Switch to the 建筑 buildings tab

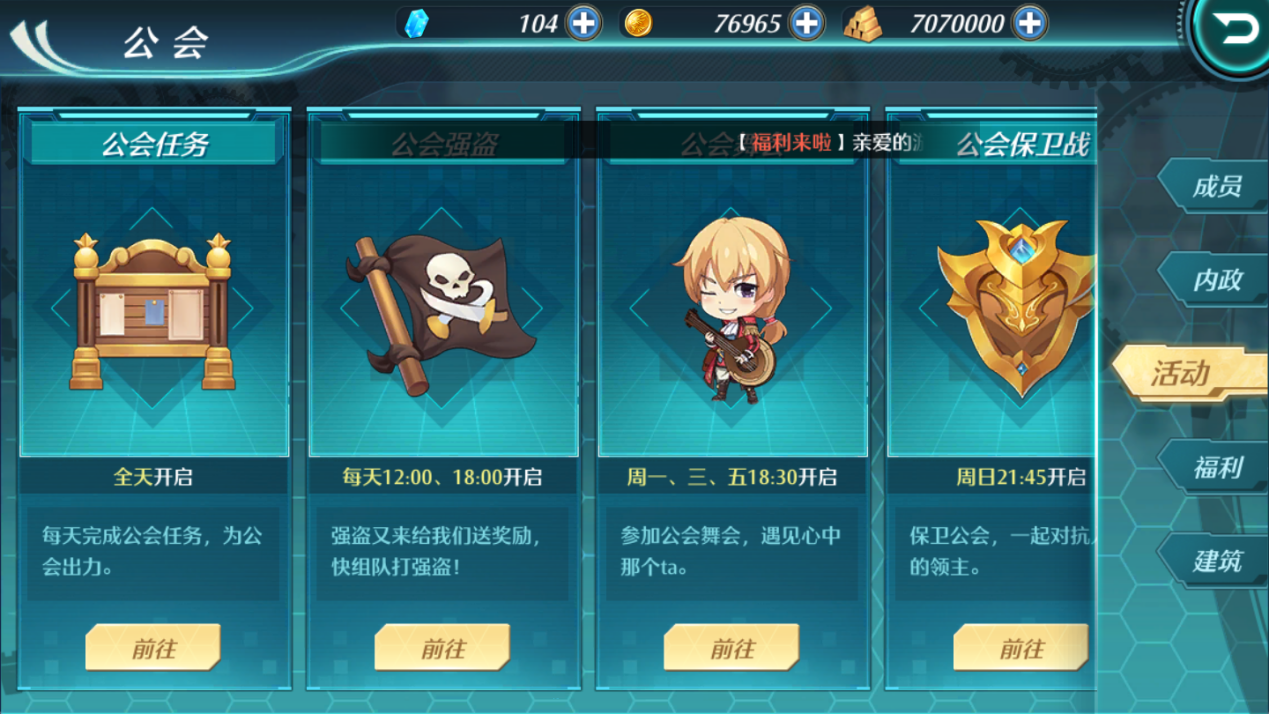(1216, 561)
